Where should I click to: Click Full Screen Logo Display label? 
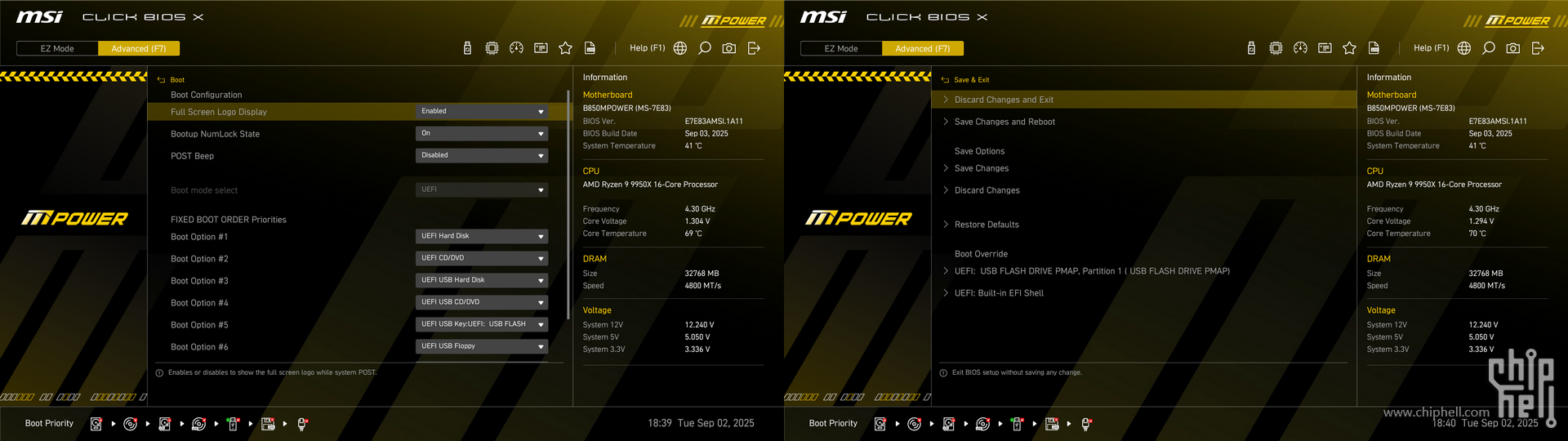coord(219,112)
